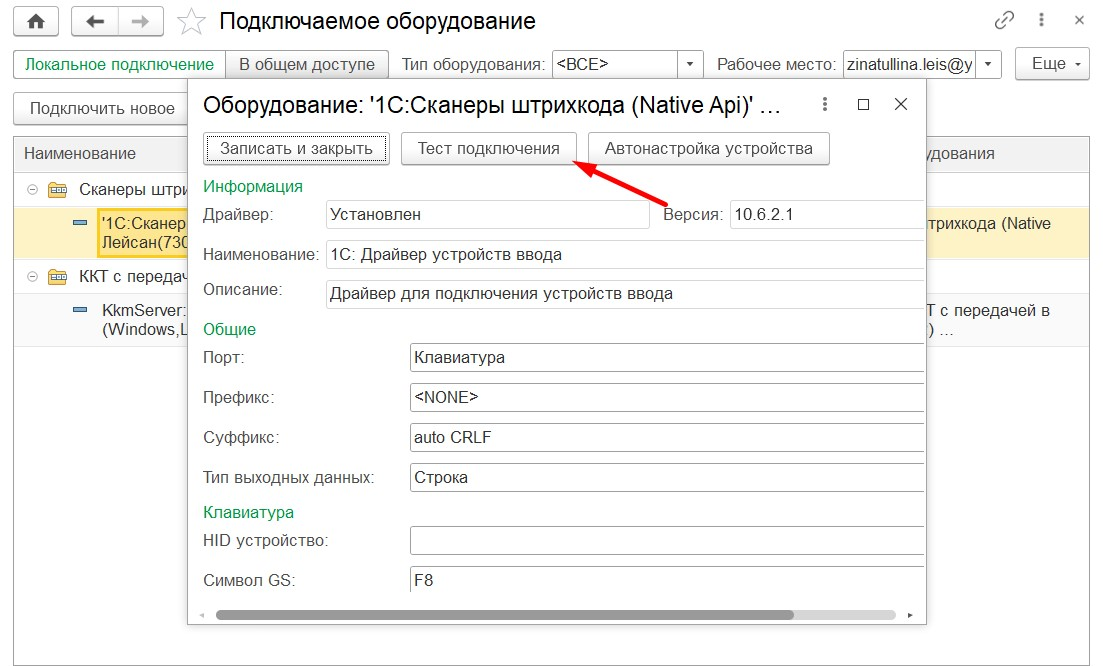Open main window three-dot menu

click(x=1041, y=20)
